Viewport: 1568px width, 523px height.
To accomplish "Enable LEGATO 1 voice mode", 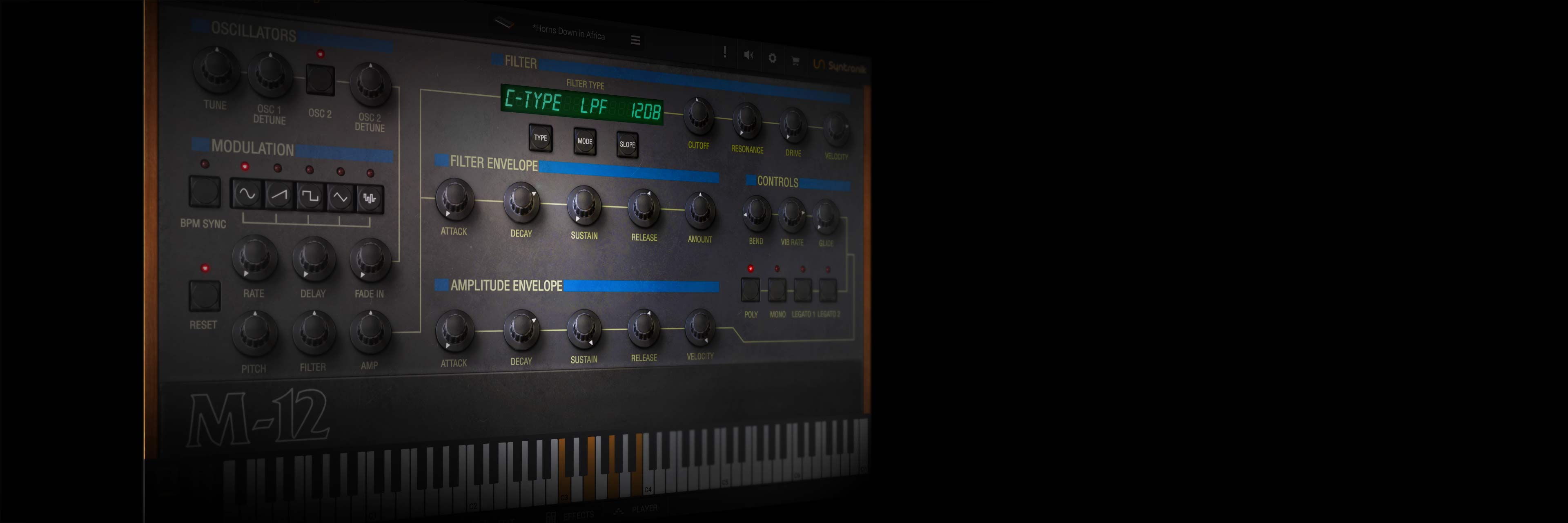I will pyautogui.click(x=802, y=290).
